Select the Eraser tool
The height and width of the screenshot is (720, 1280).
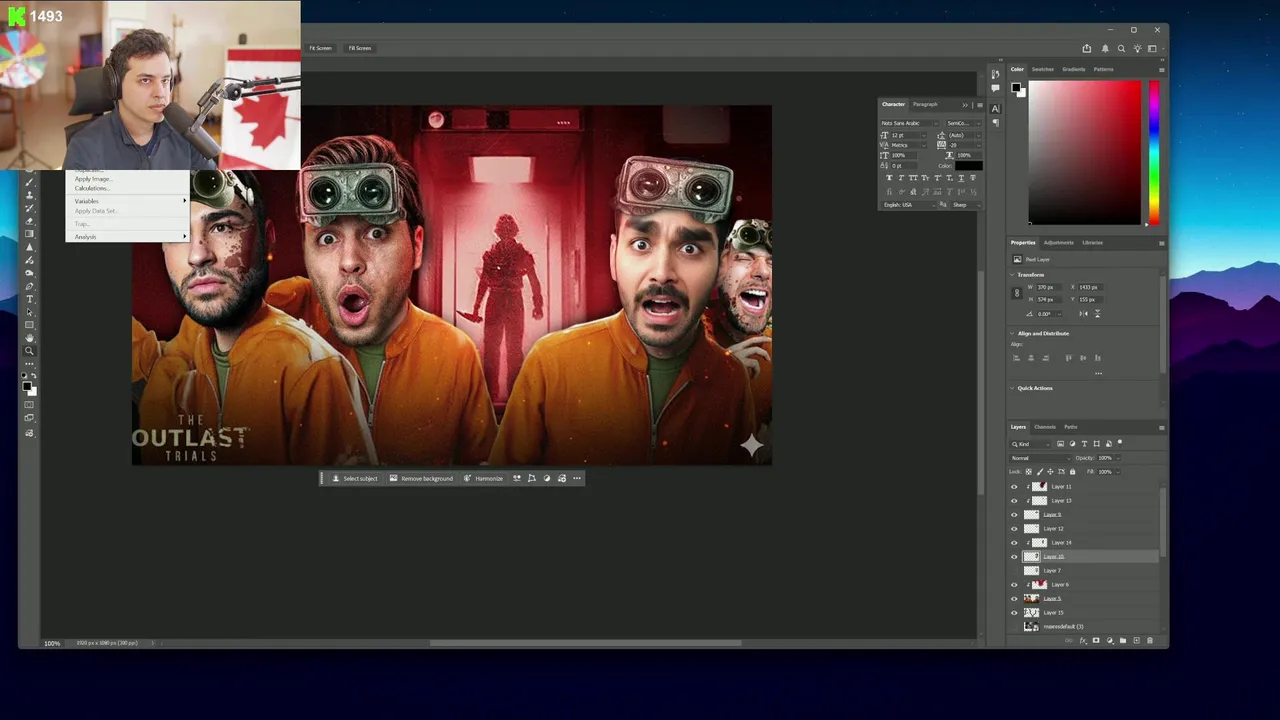tap(29, 221)
